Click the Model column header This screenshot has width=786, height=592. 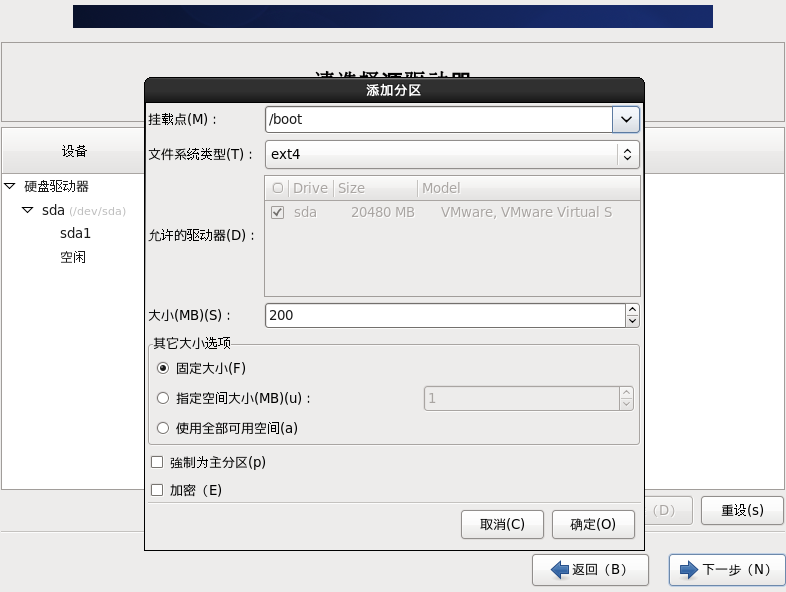[x=528, y=188]
